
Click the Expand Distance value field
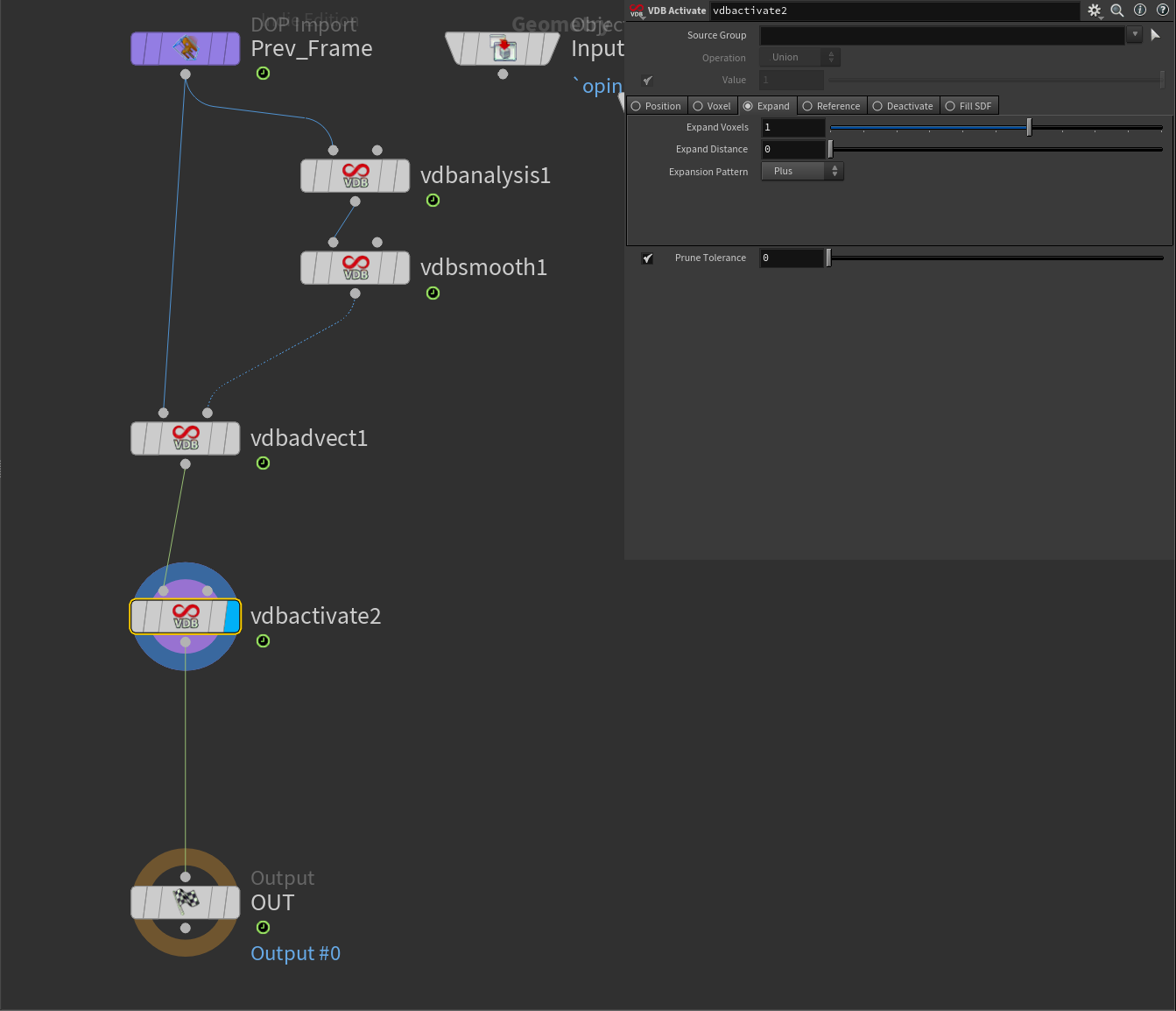click(x=792, y=150)
